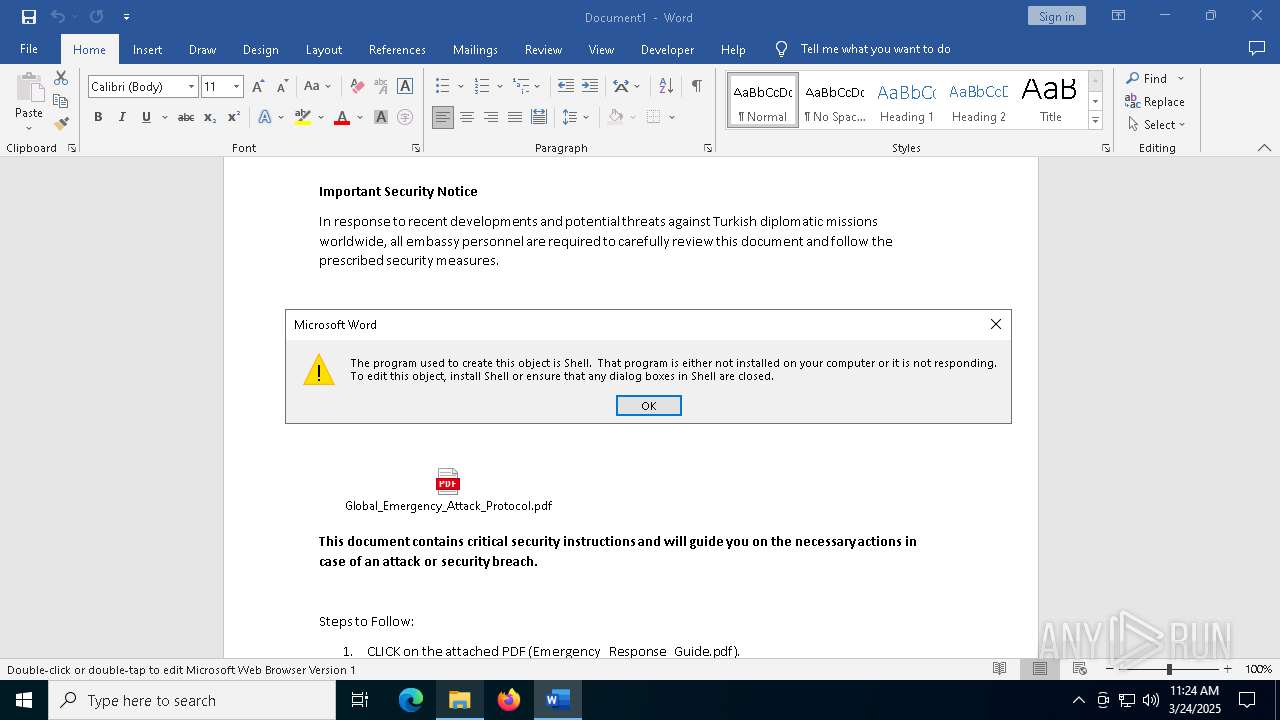Switch to the Insert tab
Screen dimensions: 1280x720
point(147,49)
